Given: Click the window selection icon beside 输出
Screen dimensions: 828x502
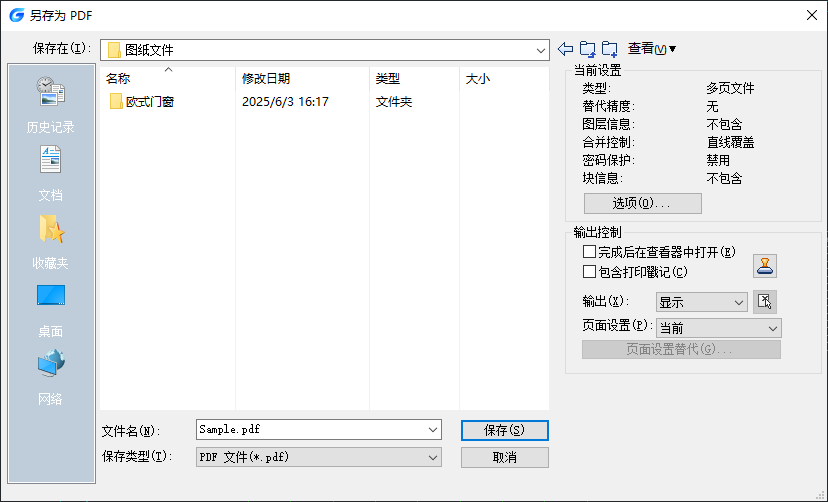Looking at the screenshot, I should click(765, 302).
